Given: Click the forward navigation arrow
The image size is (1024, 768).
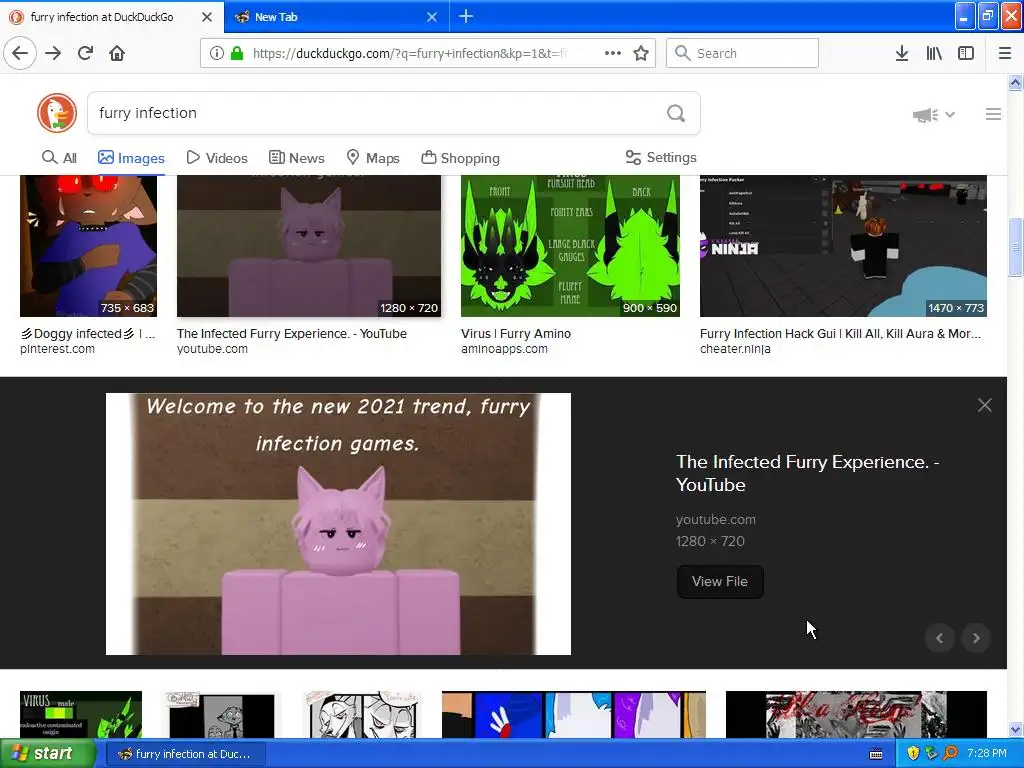Looking at the screenshot, I should coord(53,53).
